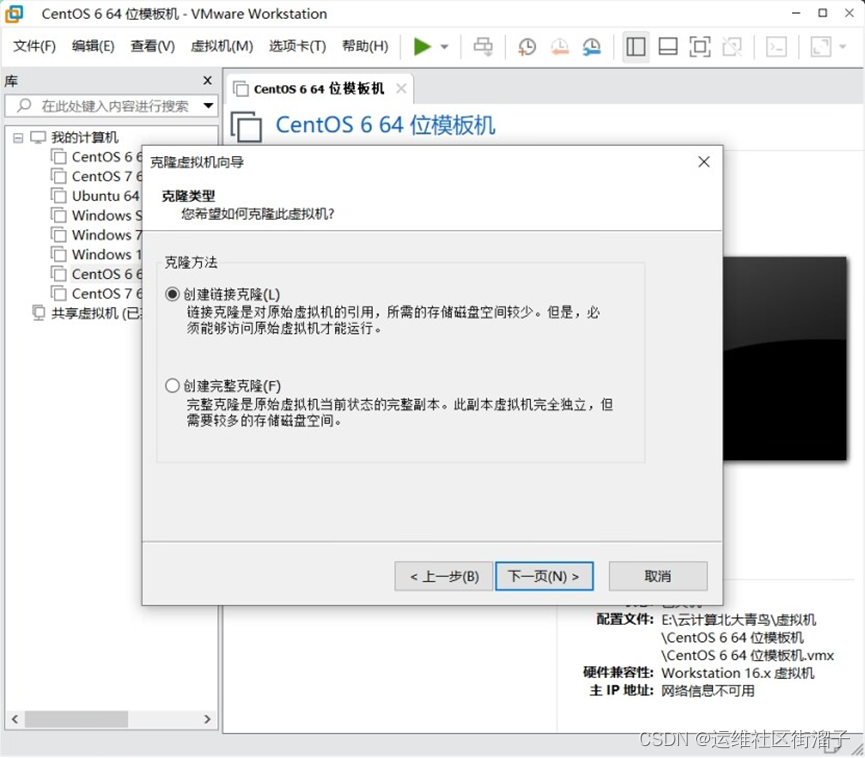Click the Unity mode toolbar icon
865x758 pixels.
click(x=732, y=47)
